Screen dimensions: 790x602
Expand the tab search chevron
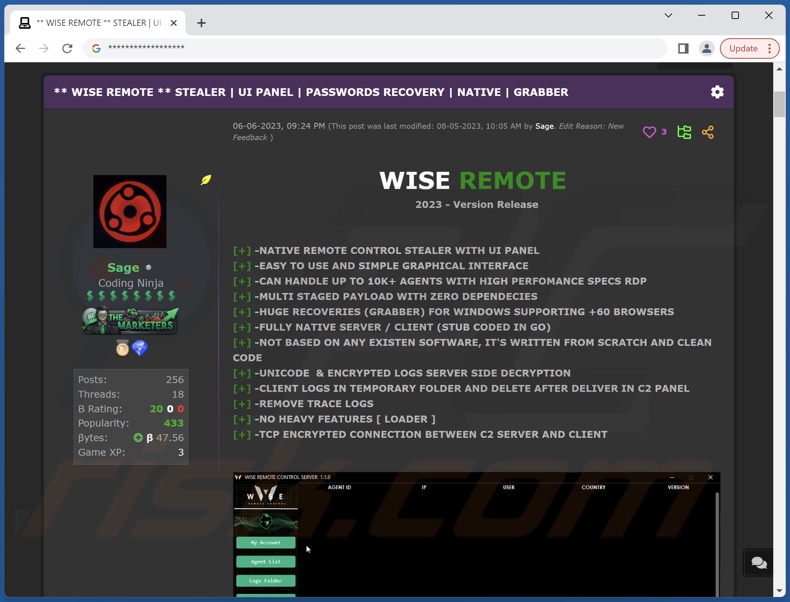(668, 15)
